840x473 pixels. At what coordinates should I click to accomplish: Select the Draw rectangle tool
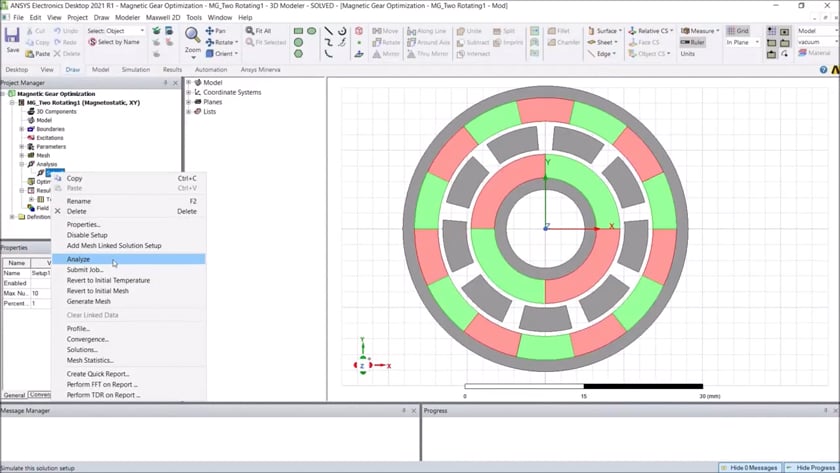pyautogui.click(x=298, y=31)
